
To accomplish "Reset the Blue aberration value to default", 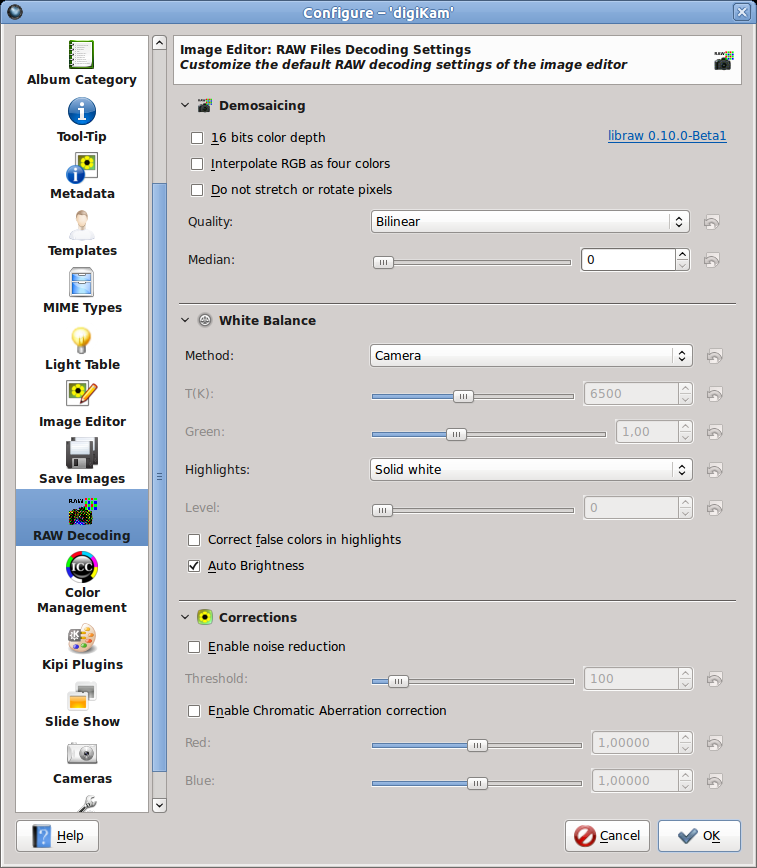I will pyautogui.click(x=715, y=781).
